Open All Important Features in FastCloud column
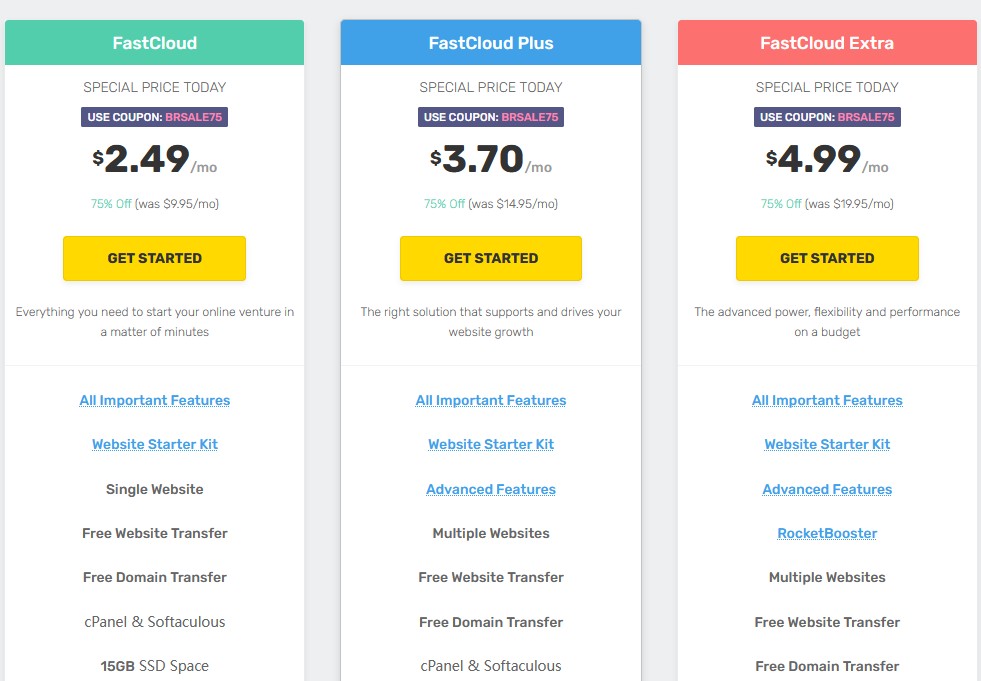 click(155, 400)
